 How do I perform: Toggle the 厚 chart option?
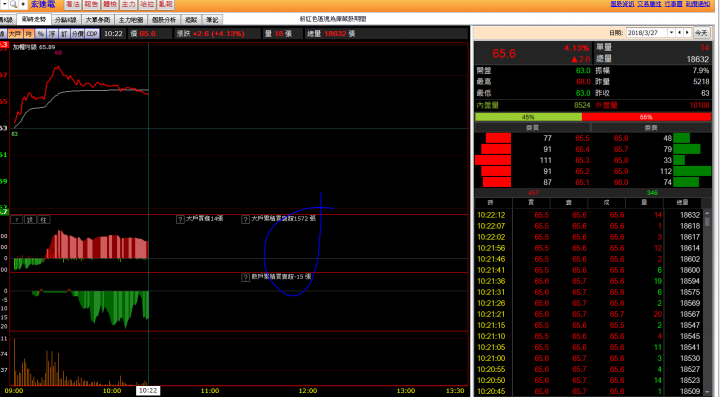(52, 34)
